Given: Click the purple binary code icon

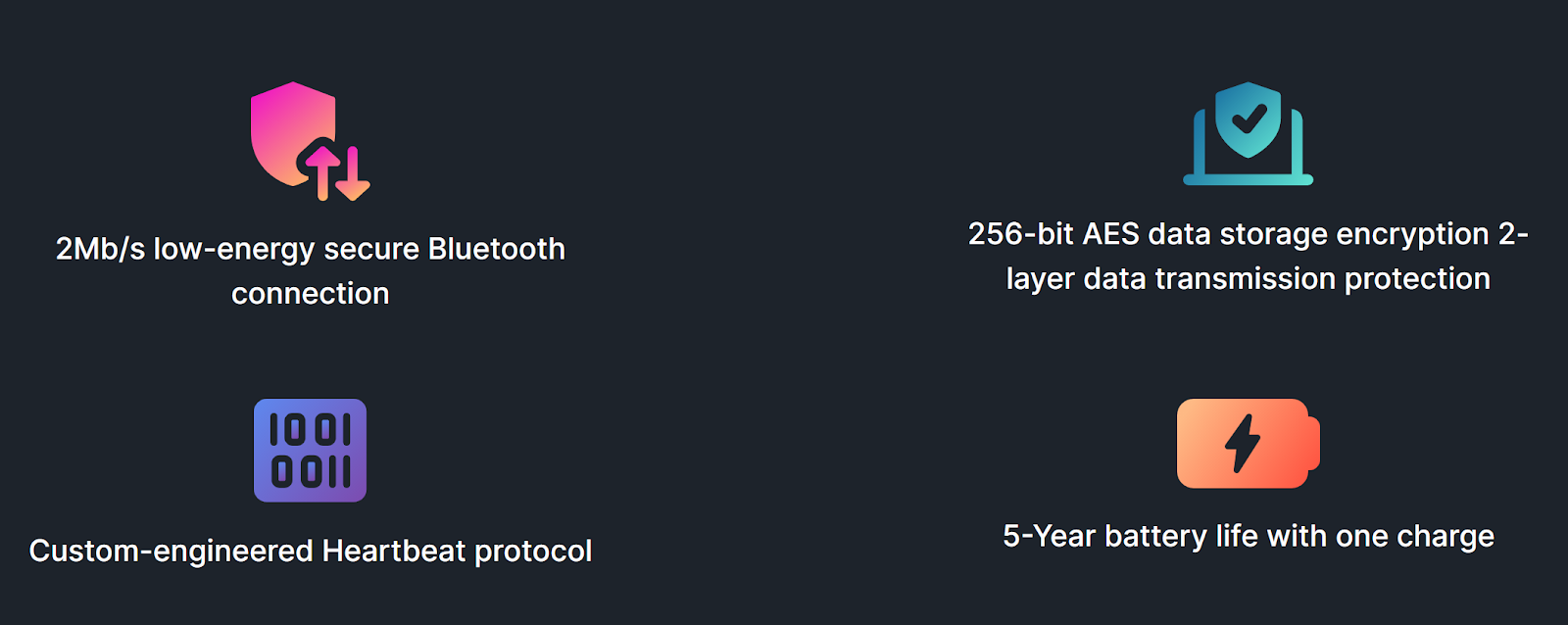Looking at the screenshot, I should pyautogui.click(x=310, y=451).
